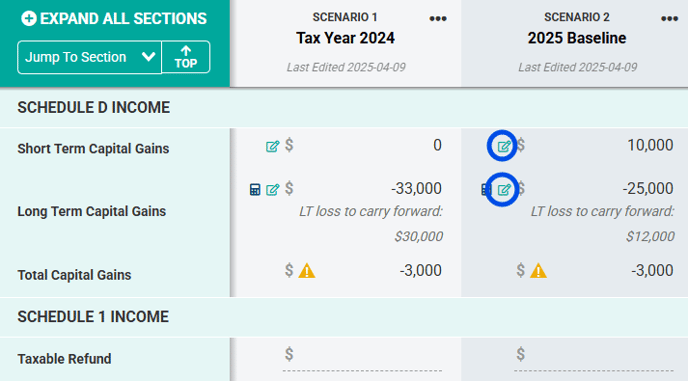
Task: Select the Tax Year 2024 scenario title
Action: 345,38
